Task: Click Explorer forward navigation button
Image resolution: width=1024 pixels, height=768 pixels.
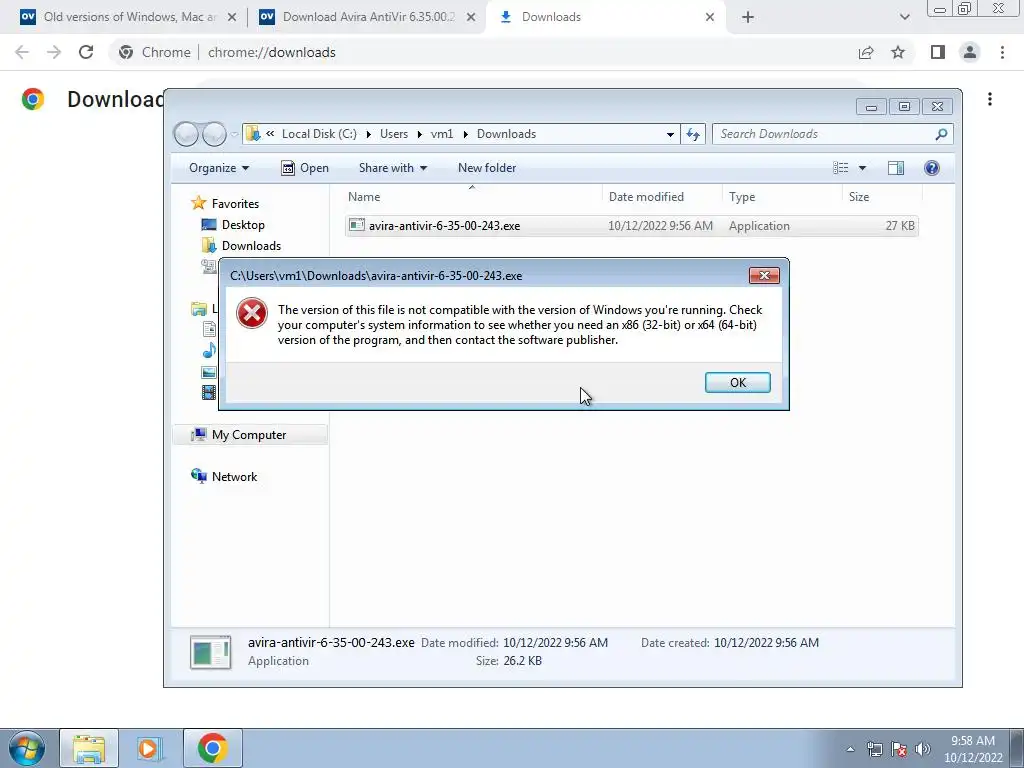Action: (x=214, y=134)
